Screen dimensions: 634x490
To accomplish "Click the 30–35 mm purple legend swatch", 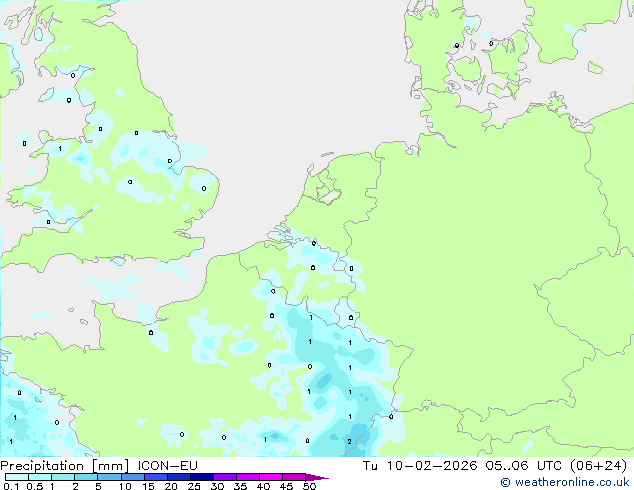I will [x=224, y=477].
